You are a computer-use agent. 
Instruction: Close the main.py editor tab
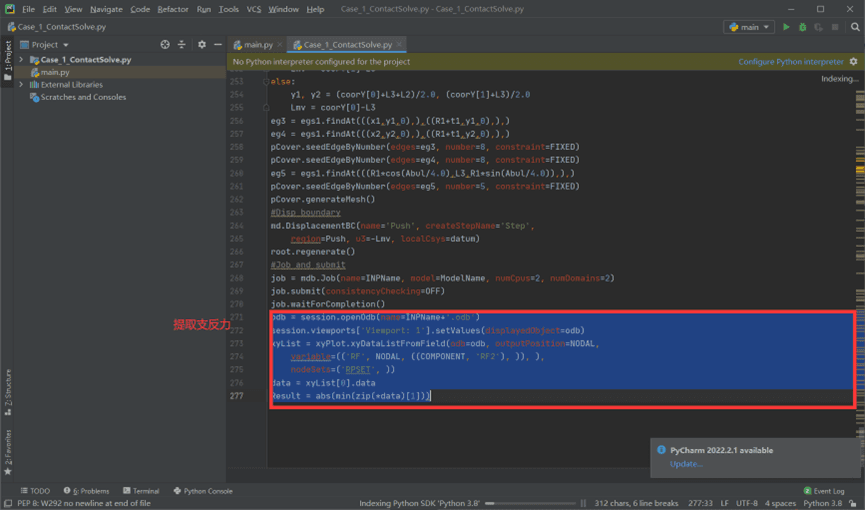click(x=280, y=45)
